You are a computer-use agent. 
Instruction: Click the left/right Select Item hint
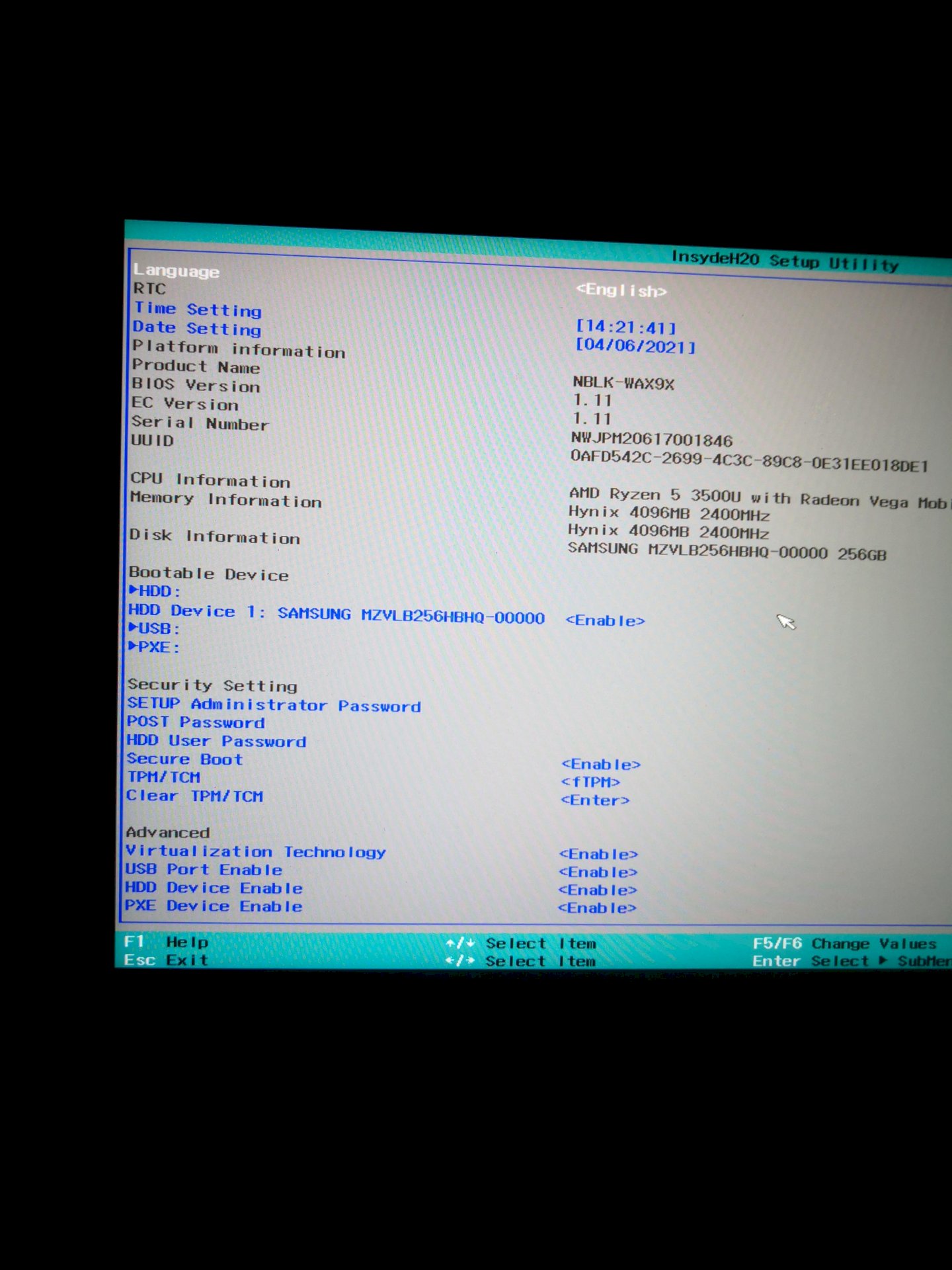pos(521,961)
